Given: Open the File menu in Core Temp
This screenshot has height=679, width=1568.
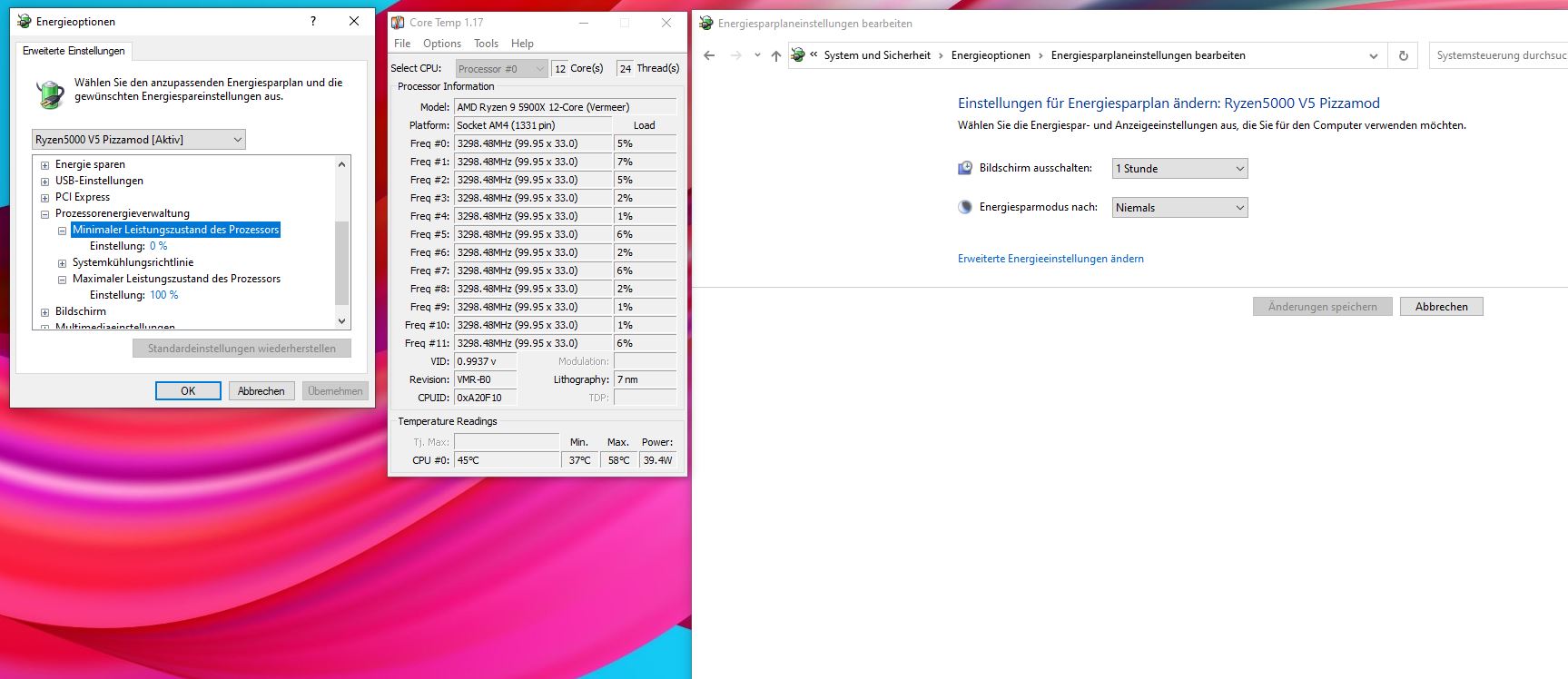Looking at the screenshot, I should click(x=402, y=44).
